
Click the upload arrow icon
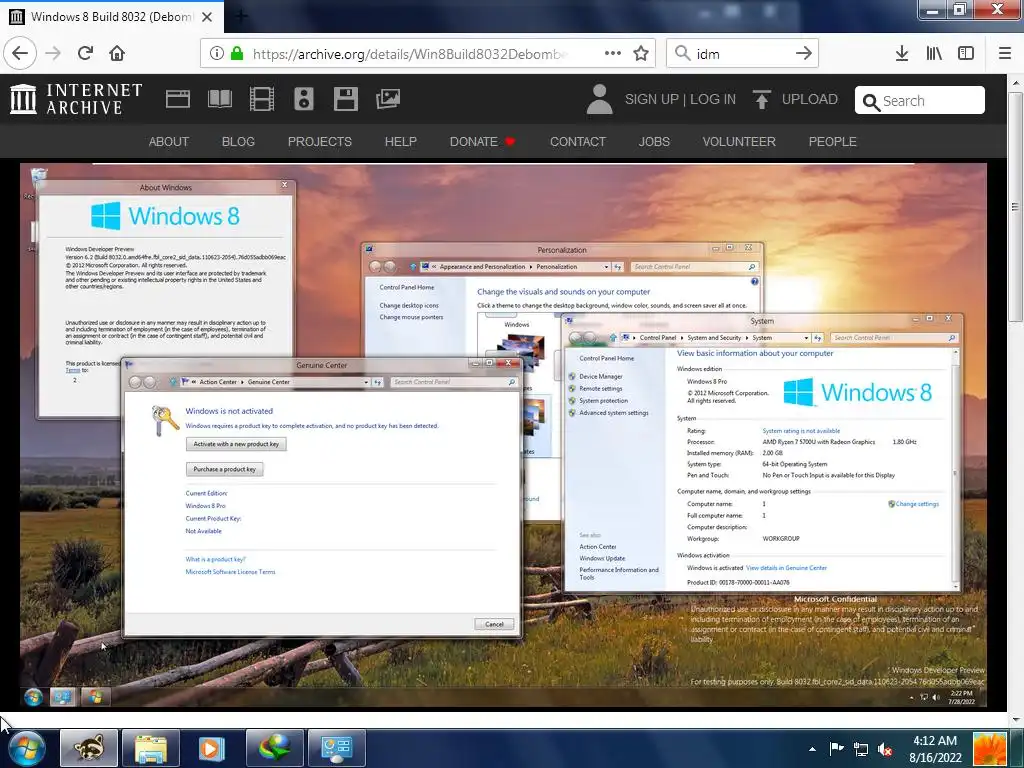pos(761,99)
